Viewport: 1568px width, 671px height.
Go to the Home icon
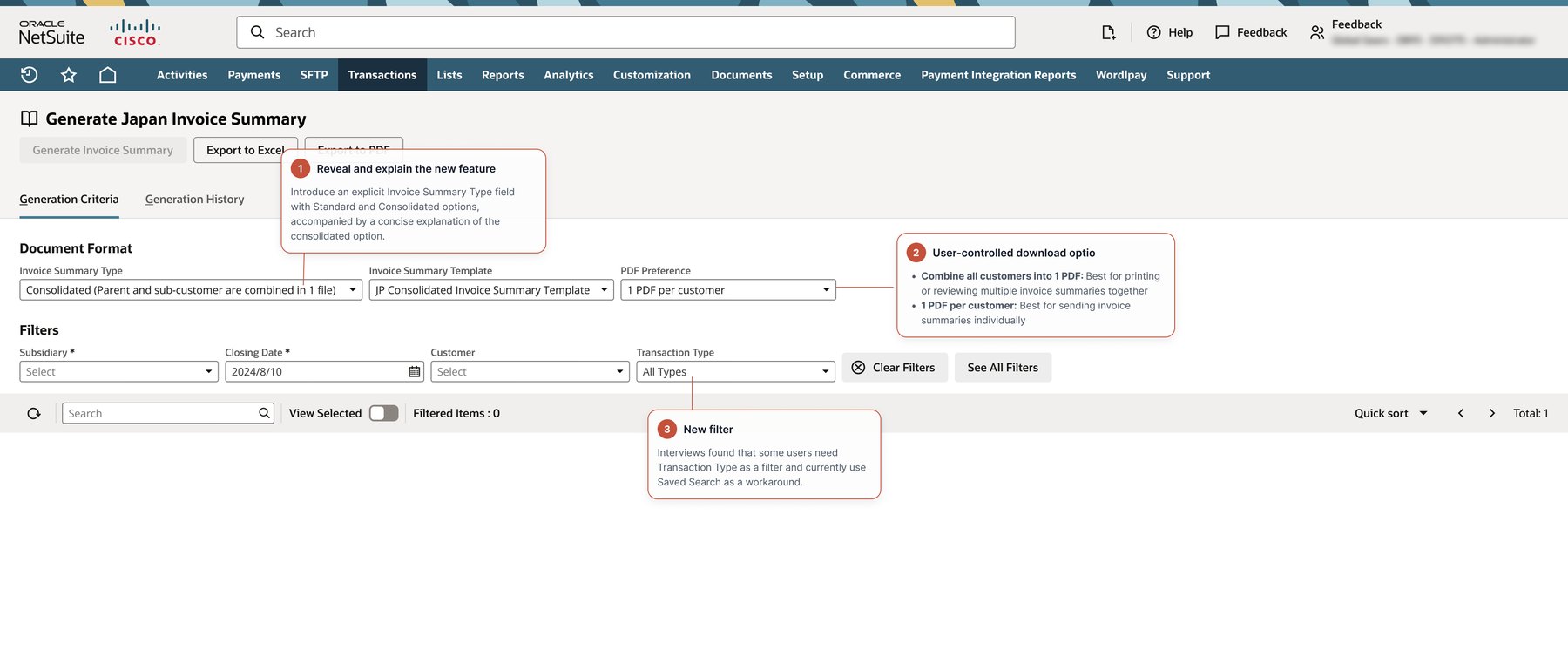(108, 75)
